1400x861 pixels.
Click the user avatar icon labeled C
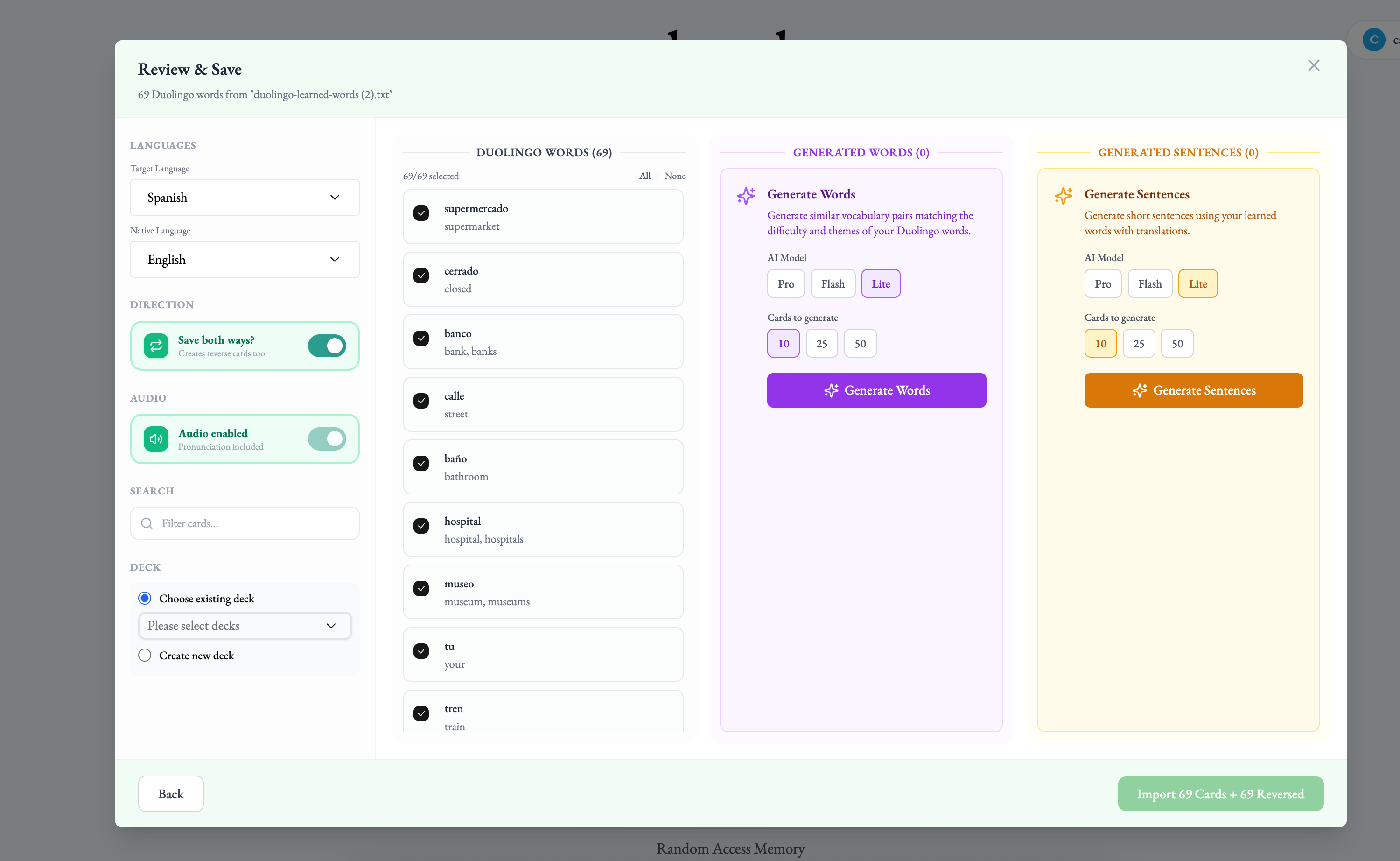tap(1374, 40)
